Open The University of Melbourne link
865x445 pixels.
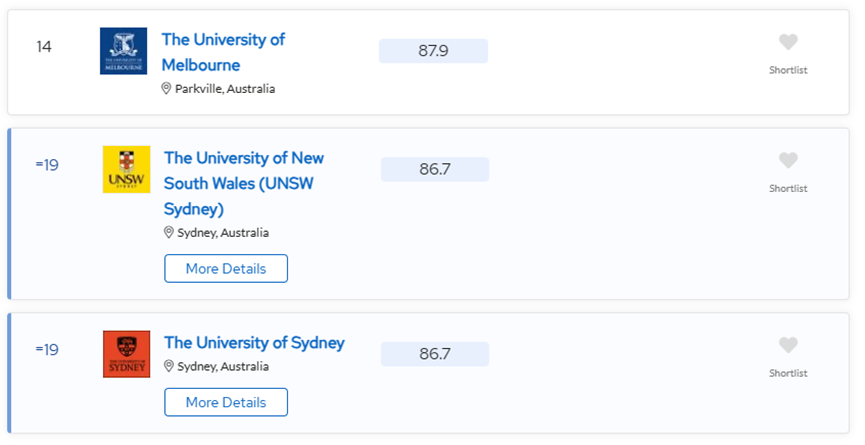[x=223, y=52]
